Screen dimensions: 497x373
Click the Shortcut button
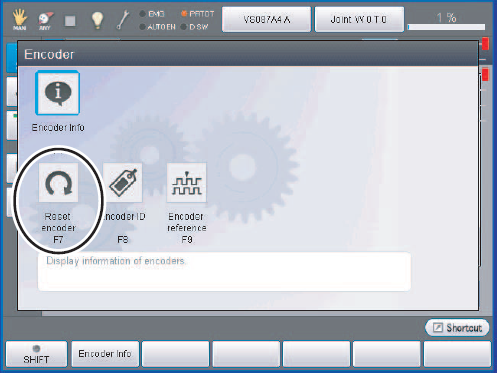point(457,328)
